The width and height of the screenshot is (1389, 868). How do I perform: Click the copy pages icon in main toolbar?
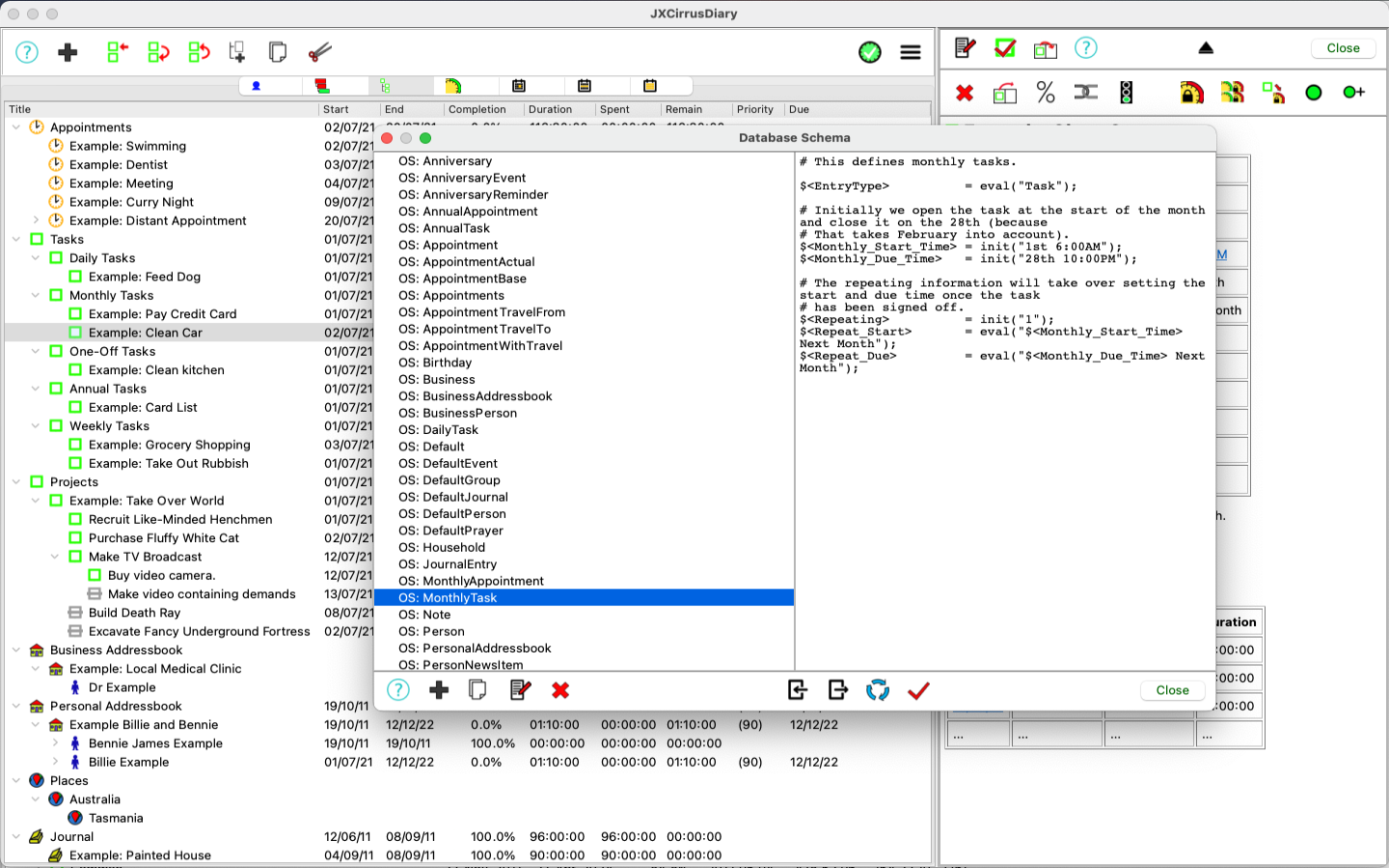point(278,52)
